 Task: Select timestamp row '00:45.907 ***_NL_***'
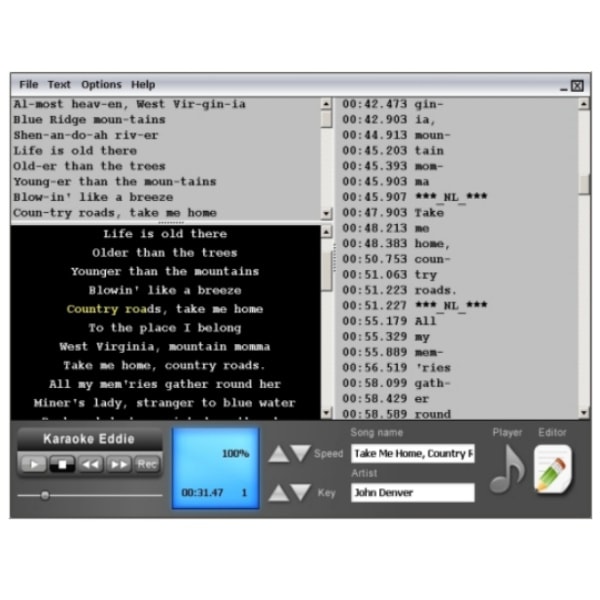414,197
